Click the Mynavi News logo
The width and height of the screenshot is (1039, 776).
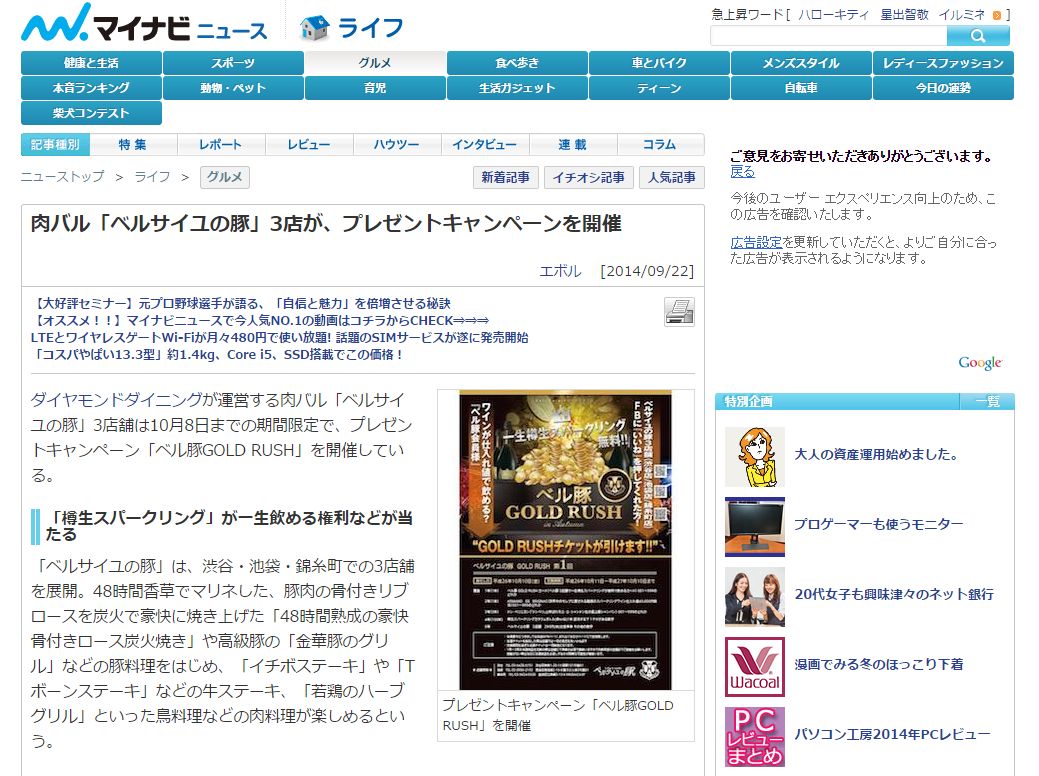tap(144, 24)
